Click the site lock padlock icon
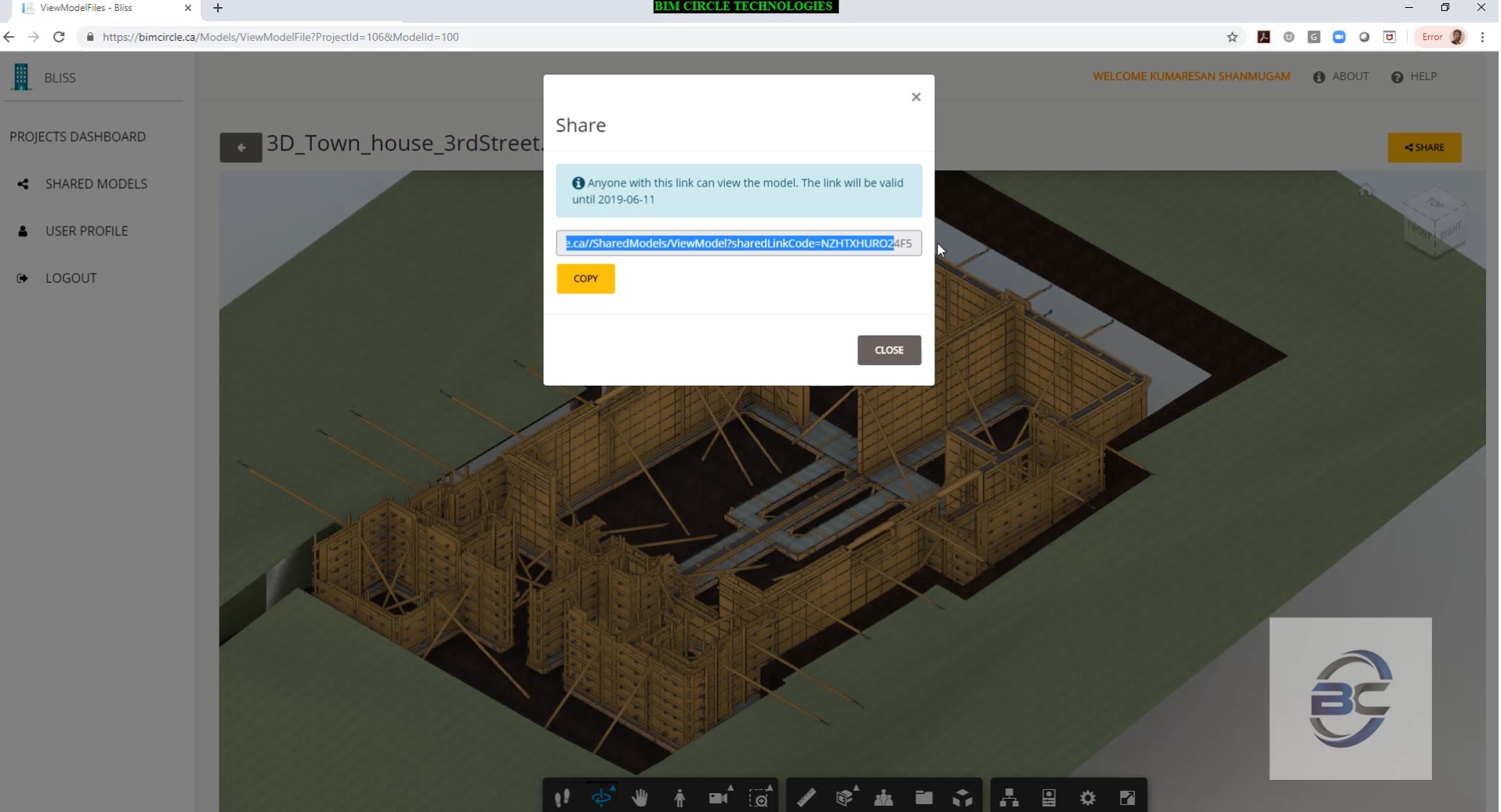Viewport: 1501px width, 812px height. pos(90,37)
